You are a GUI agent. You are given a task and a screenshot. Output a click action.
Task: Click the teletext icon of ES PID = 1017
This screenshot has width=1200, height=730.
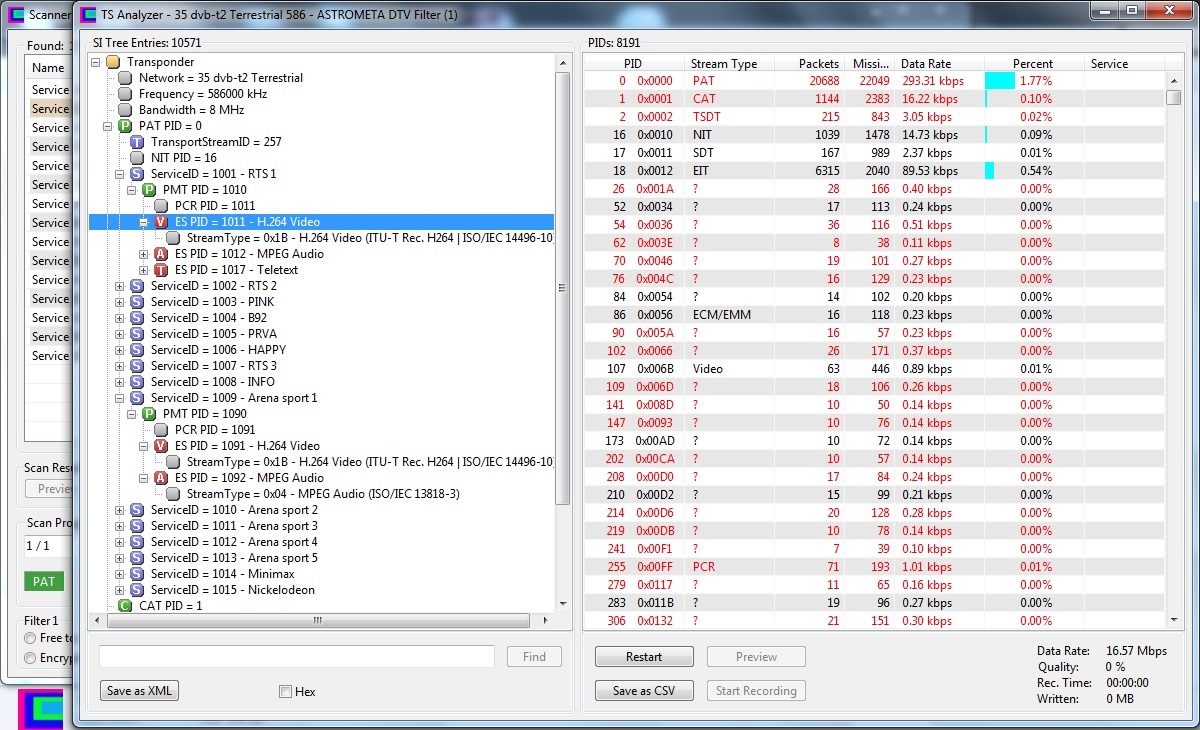click(161, 270)
